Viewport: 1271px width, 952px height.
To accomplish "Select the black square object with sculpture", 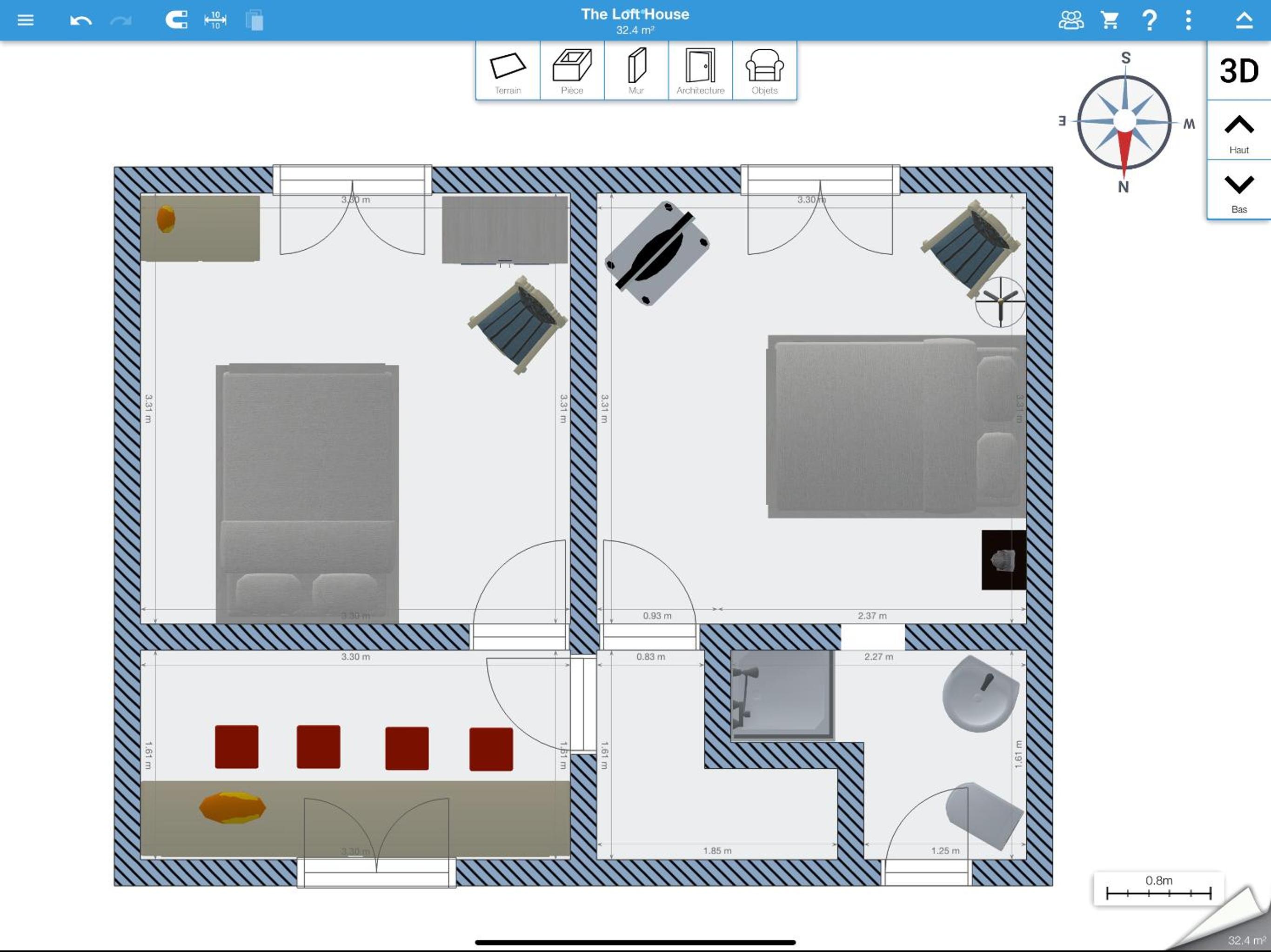I will pyautogui.click(x=1004, y=560).
